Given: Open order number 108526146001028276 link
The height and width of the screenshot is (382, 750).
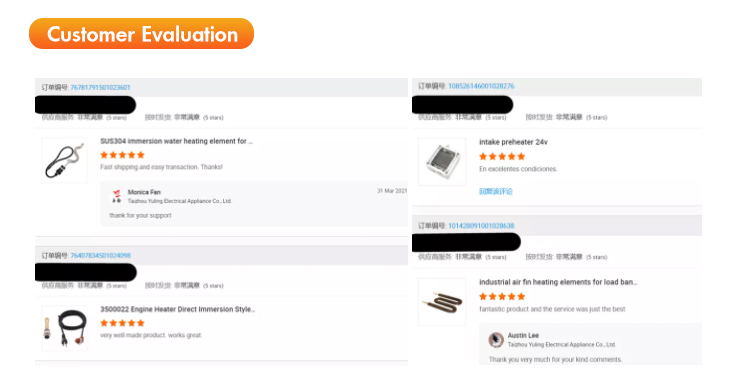Looking at the screenshot, I should [x=481, y=86].
